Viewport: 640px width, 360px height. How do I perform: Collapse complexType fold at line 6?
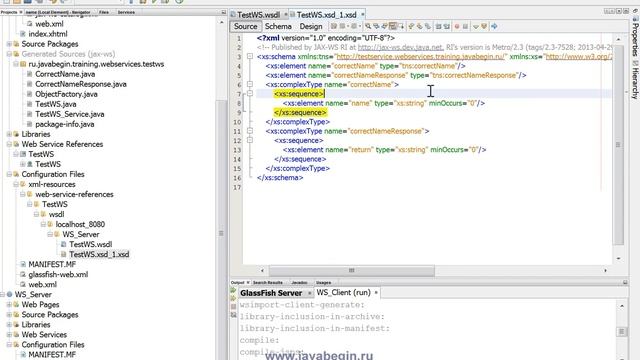click(x=250, y=84)
